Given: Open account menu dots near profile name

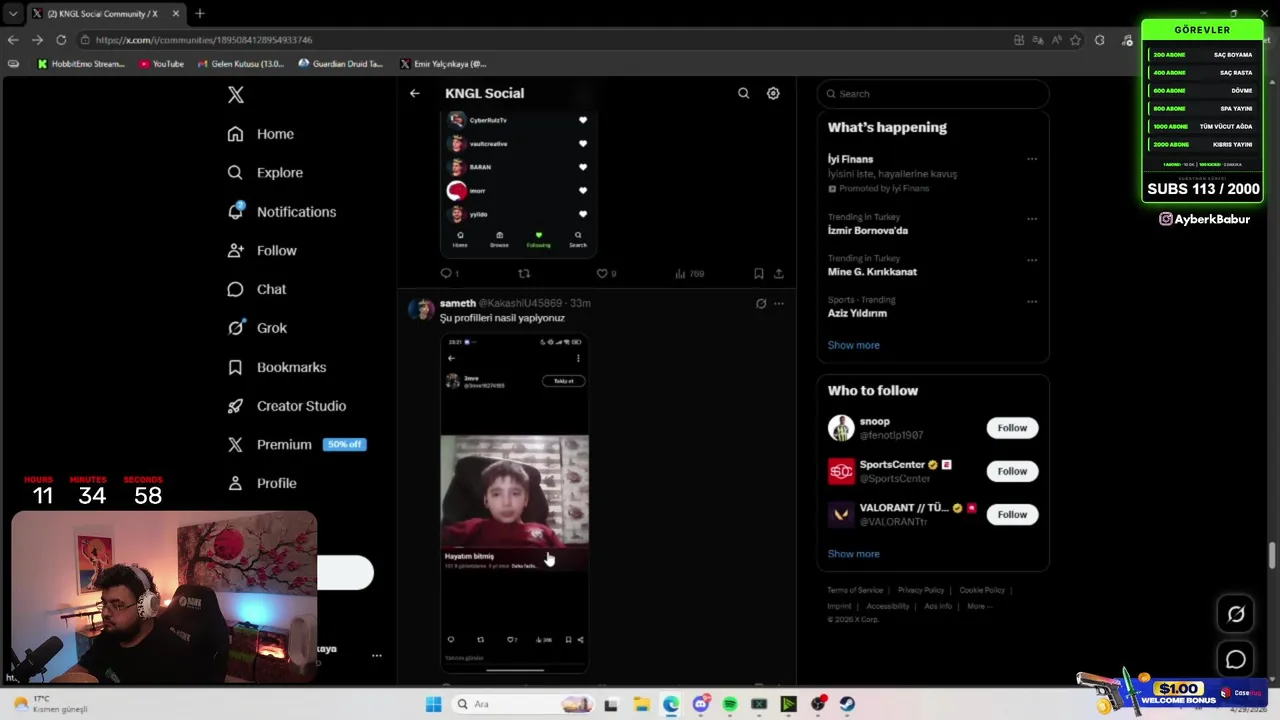Looking at the screenshot, I should tap(377, 656).
